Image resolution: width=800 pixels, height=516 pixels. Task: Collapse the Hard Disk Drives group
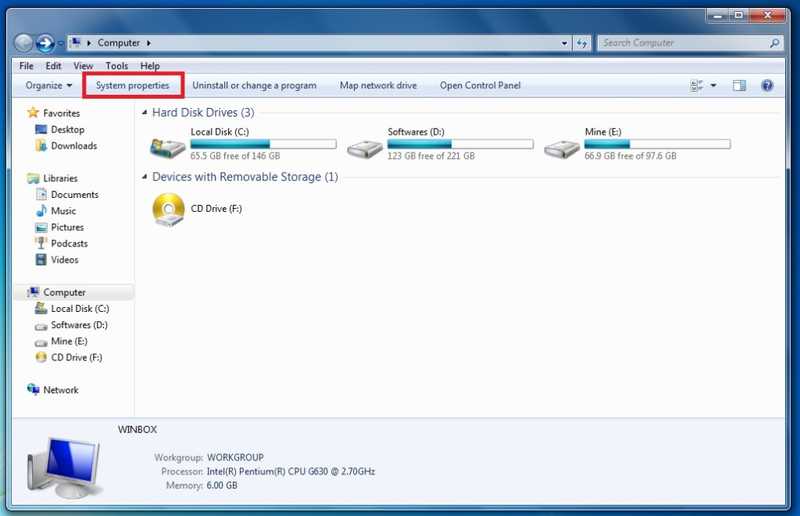[x=145, y=113]
